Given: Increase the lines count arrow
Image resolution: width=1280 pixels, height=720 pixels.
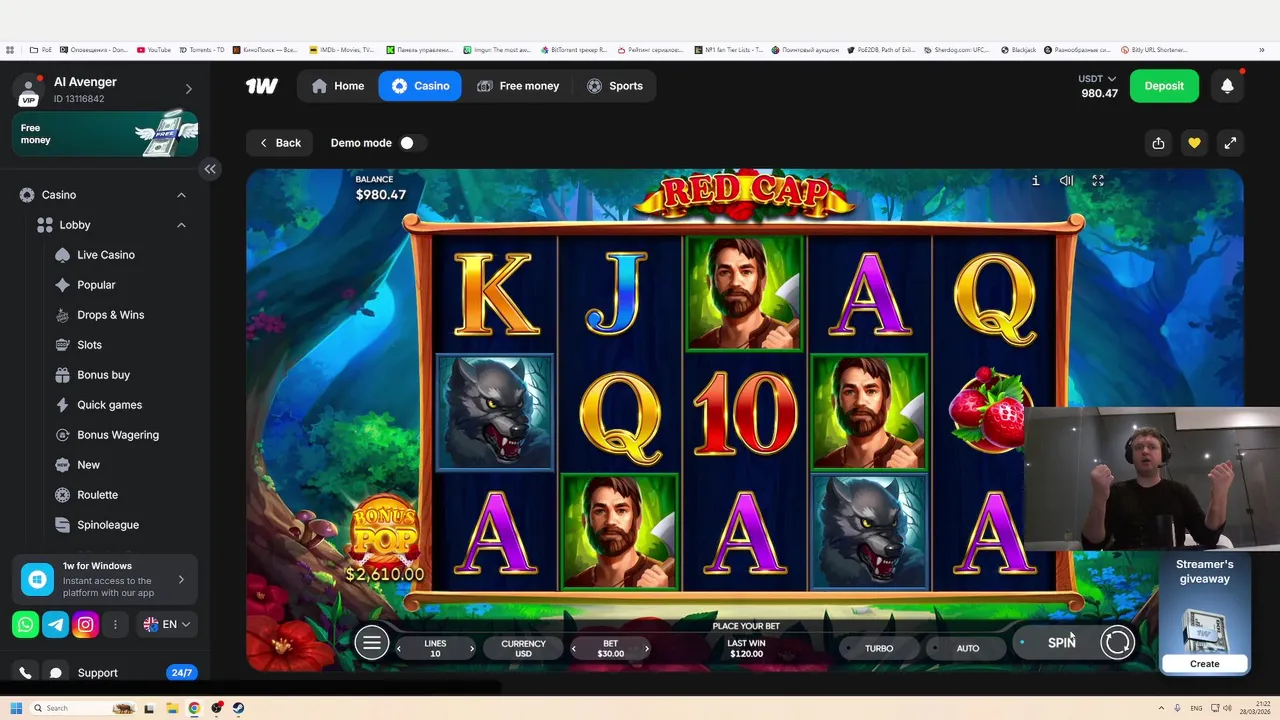Looking at the screenshot, I should tap(472, 649).
